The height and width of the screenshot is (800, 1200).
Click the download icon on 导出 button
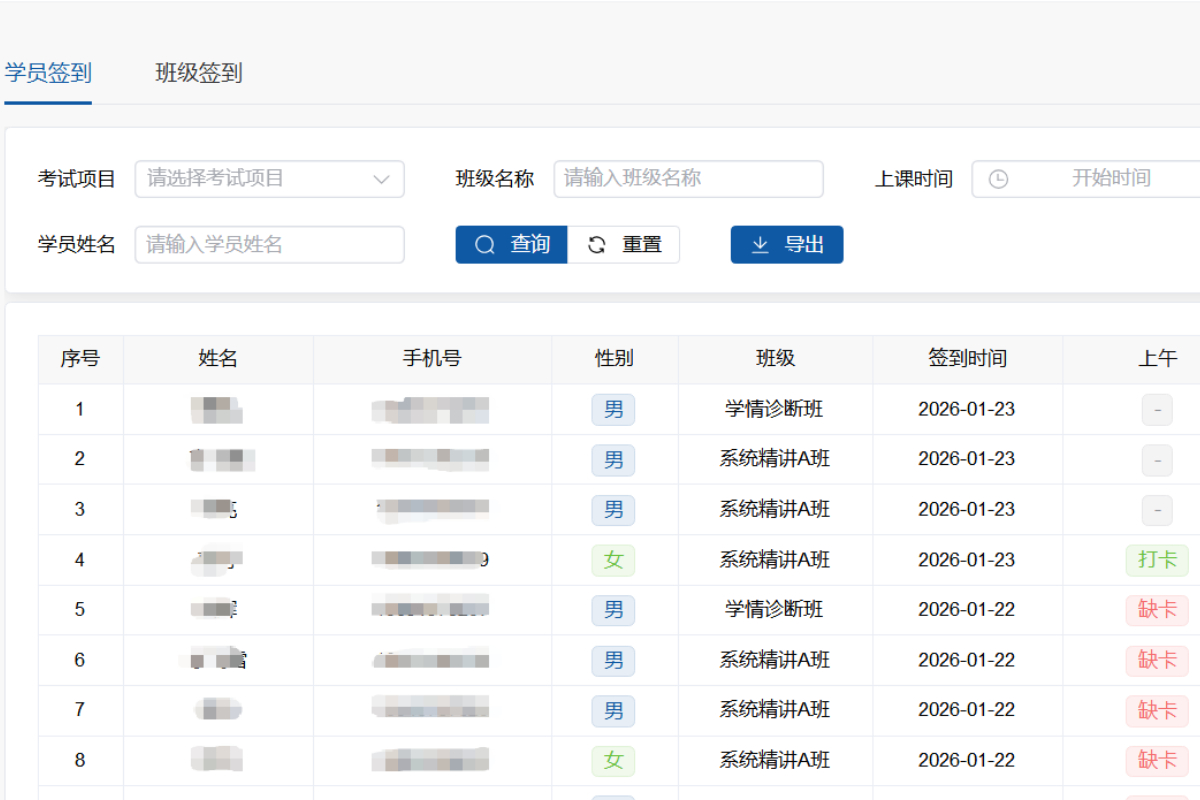click(x=760, y=245)
